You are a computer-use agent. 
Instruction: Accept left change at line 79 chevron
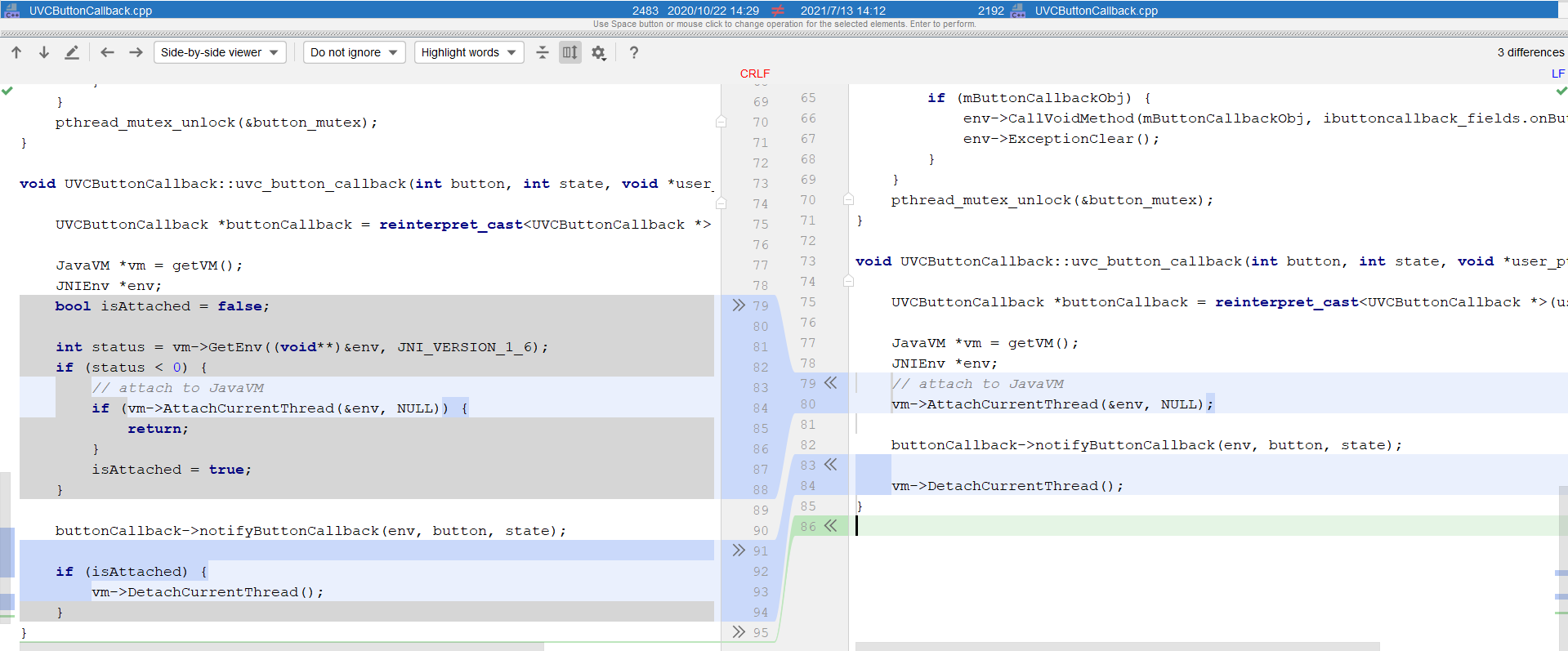point(739,305)
